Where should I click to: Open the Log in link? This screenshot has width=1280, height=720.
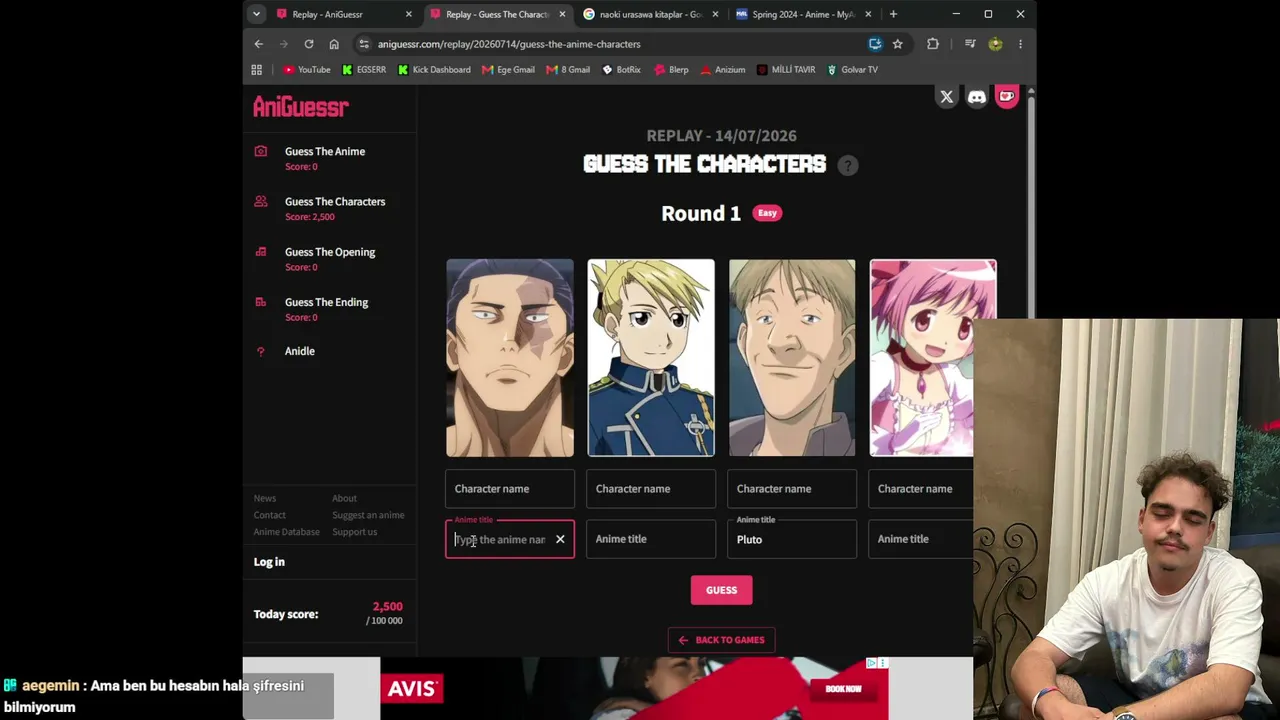pos(269,562)
